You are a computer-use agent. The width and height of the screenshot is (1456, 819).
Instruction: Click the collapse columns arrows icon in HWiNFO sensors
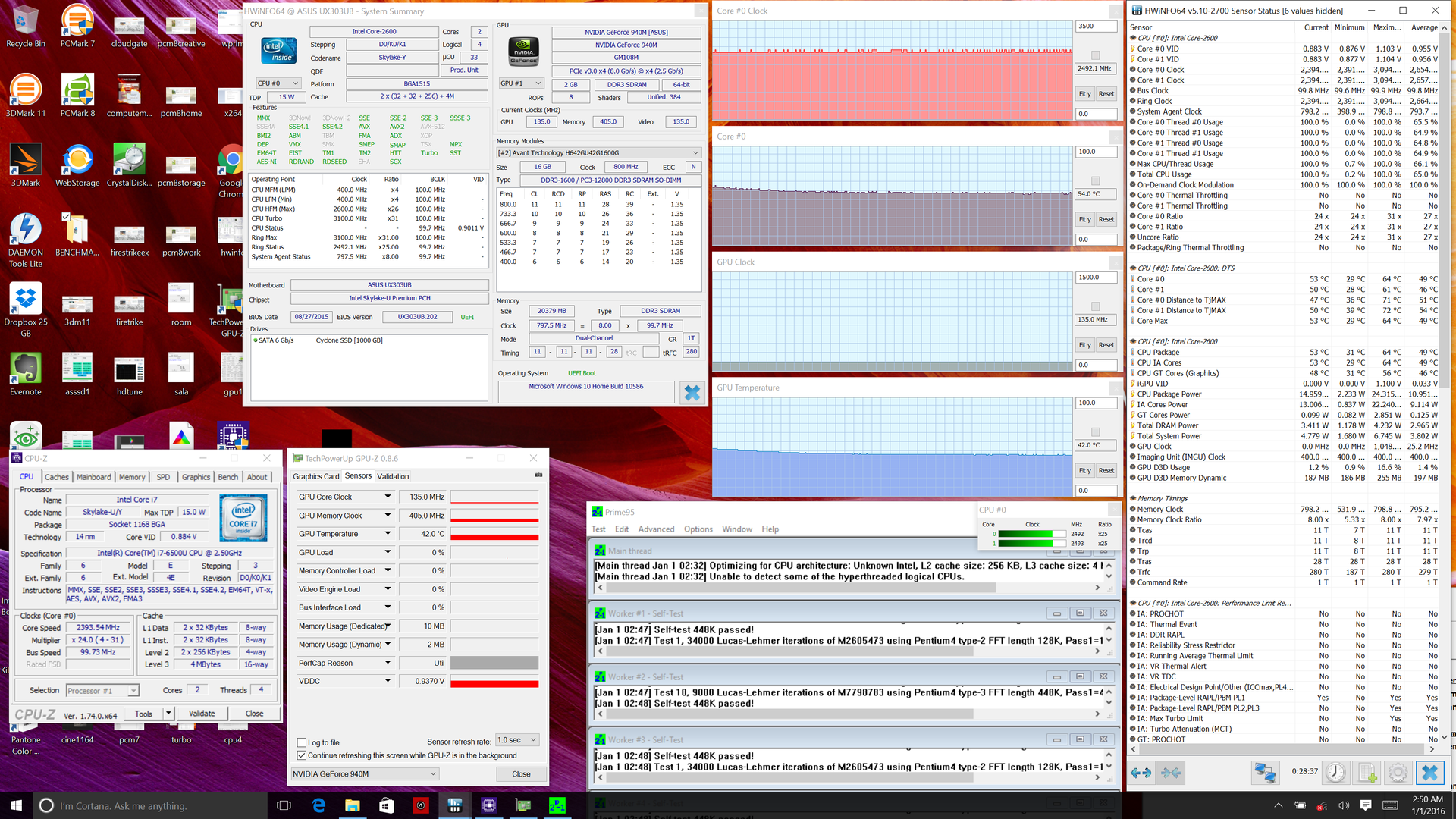coord(1171,773)
